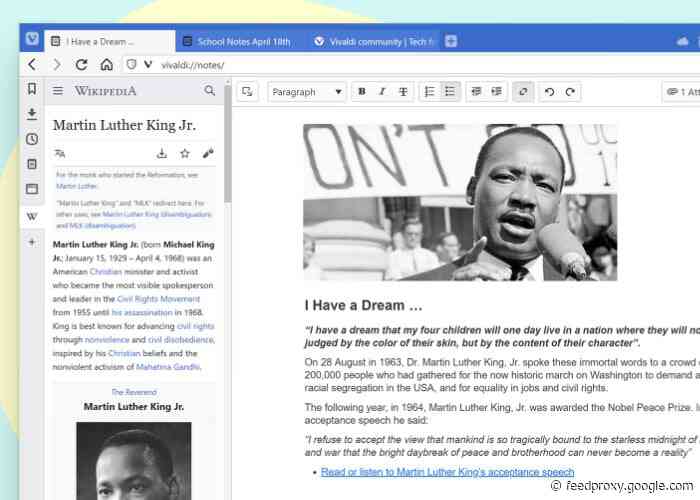The height and width of the screenshot is (500, 700).
Task: Switch to Vivaldi community tab
Action: 374,42
